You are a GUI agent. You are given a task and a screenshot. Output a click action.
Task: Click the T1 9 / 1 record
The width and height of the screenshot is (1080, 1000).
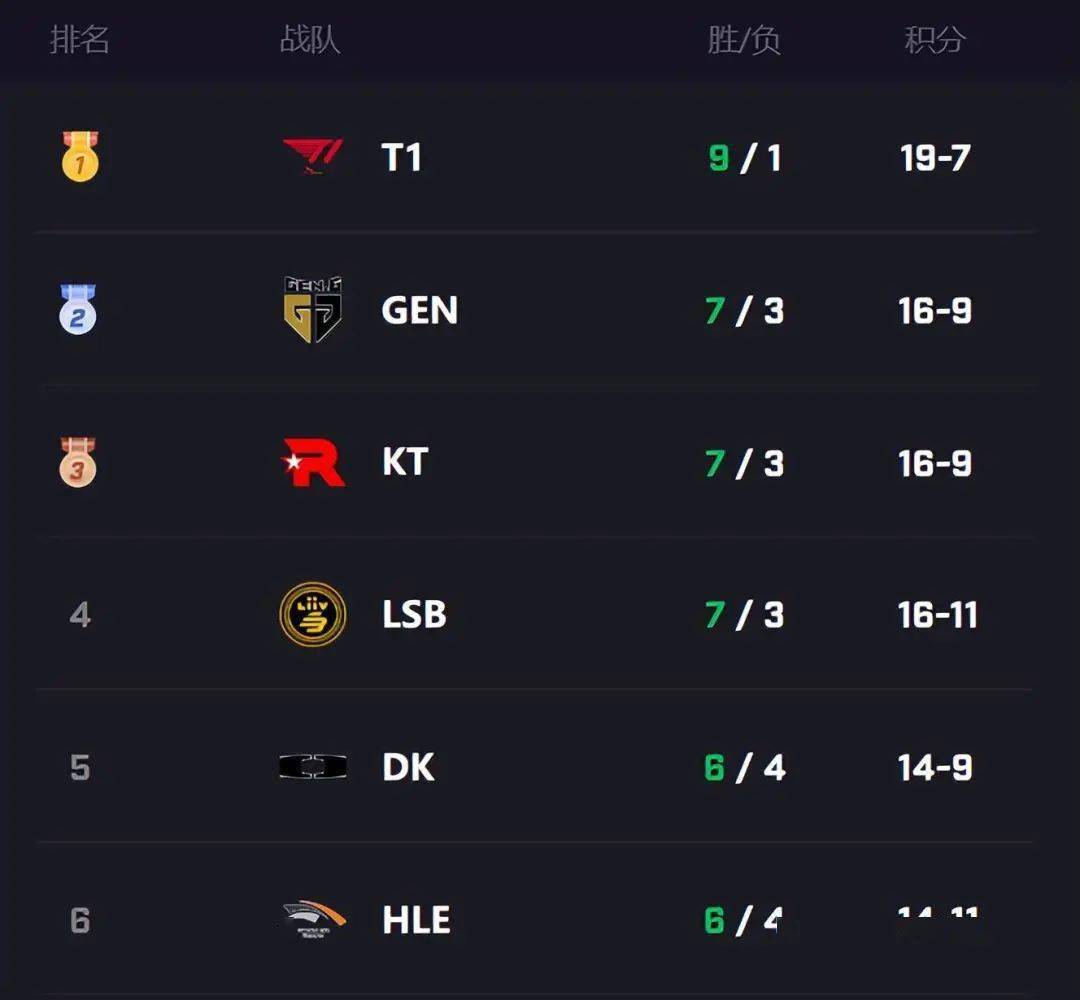[x=744, y=158]
